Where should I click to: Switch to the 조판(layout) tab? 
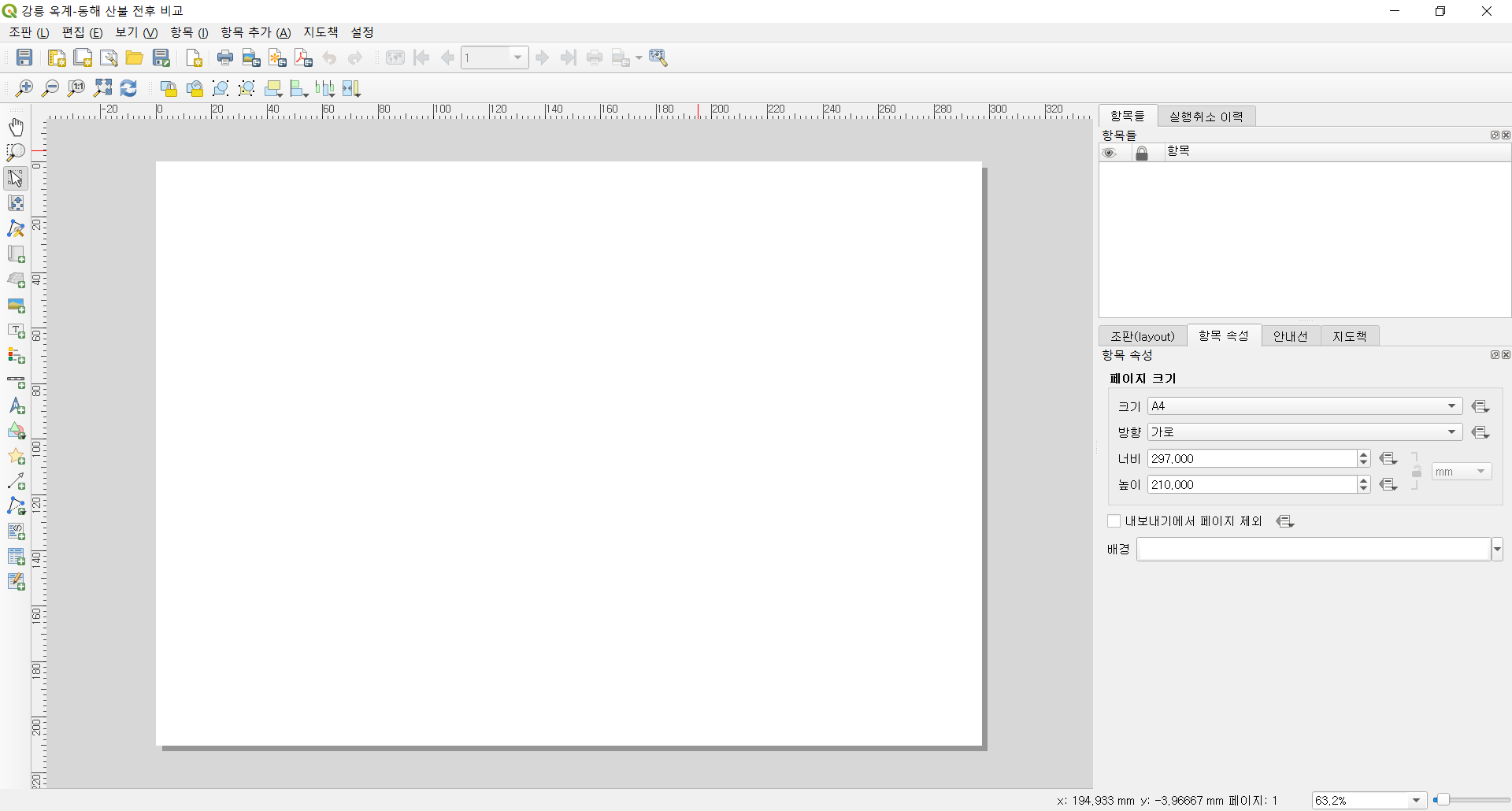tap(1143, 336)
